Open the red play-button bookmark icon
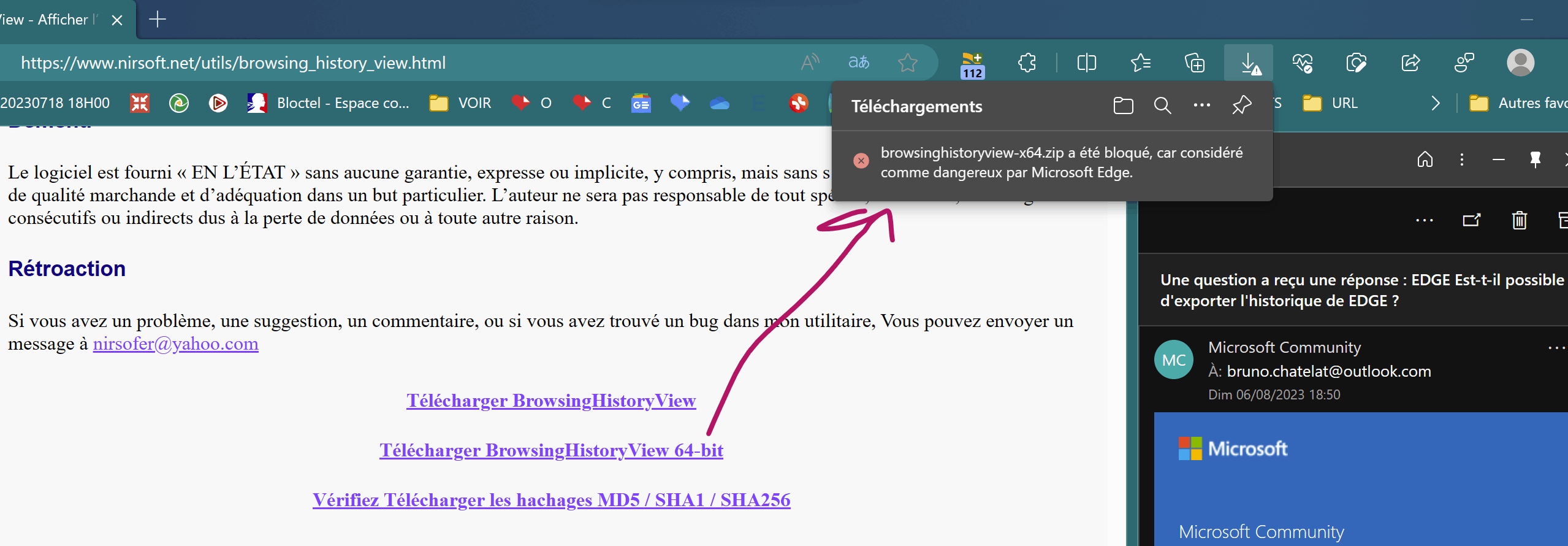 pos(218,103)
